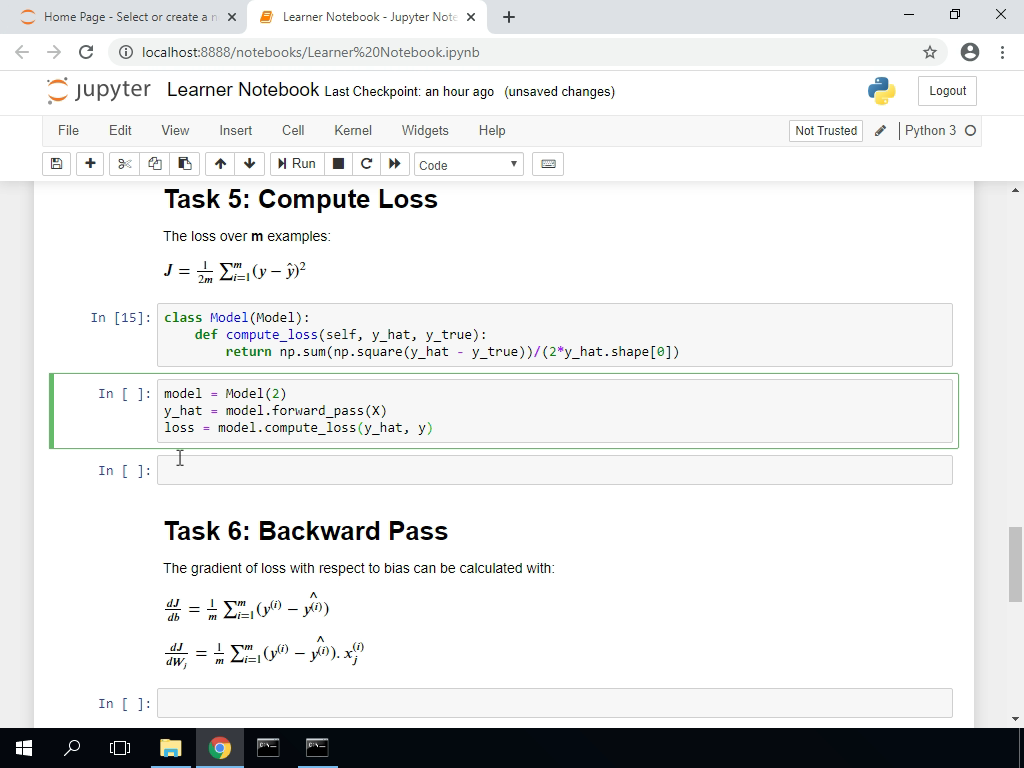The height and width of the screenshot is (768, 1024).
Task: Open the Kernel menu
Action: tap(353, 131)
